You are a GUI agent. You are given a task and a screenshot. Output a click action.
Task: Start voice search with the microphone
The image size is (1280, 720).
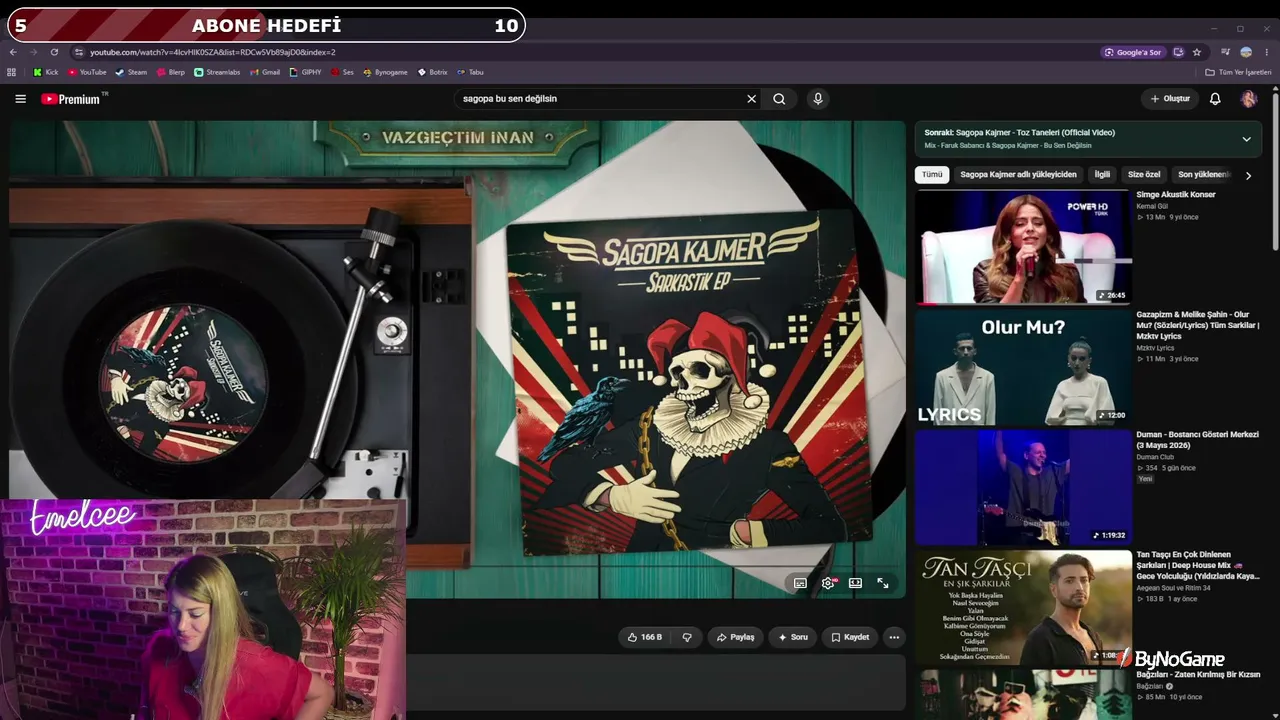(818, 99)
